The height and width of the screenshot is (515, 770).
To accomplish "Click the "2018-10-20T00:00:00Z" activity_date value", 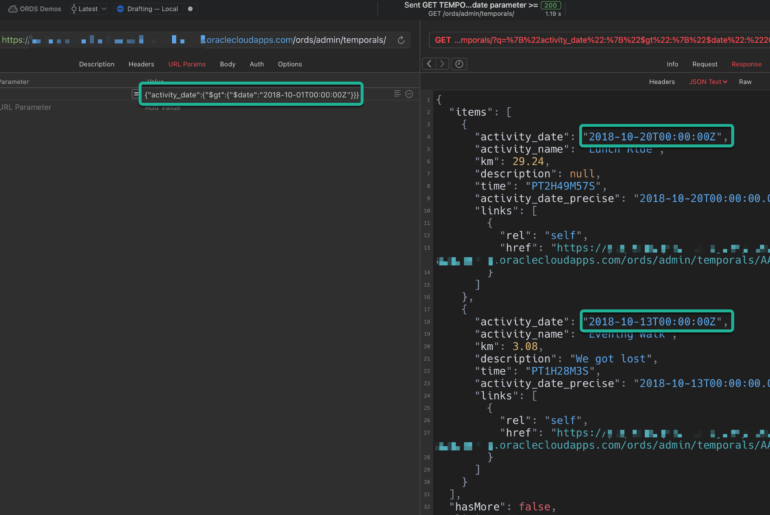I will pos(652,137).
